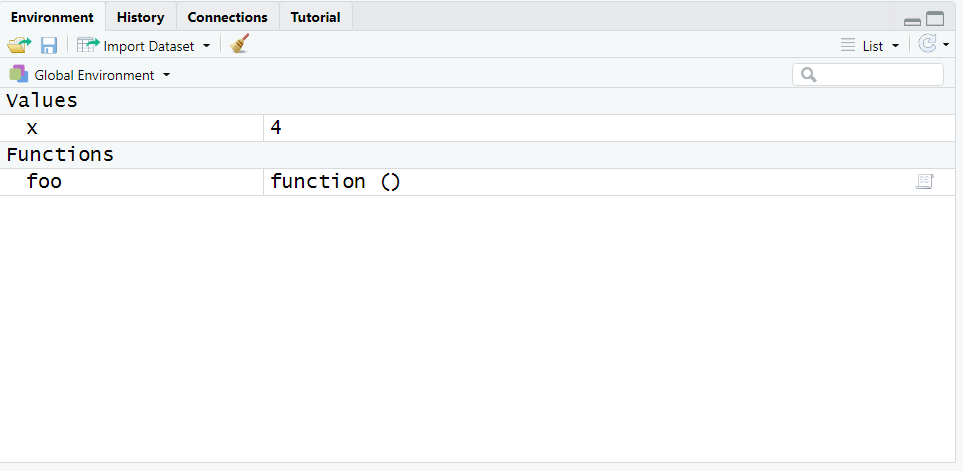963x471 pixels.
Task: Click the foo function name
Action: [44, 182]
